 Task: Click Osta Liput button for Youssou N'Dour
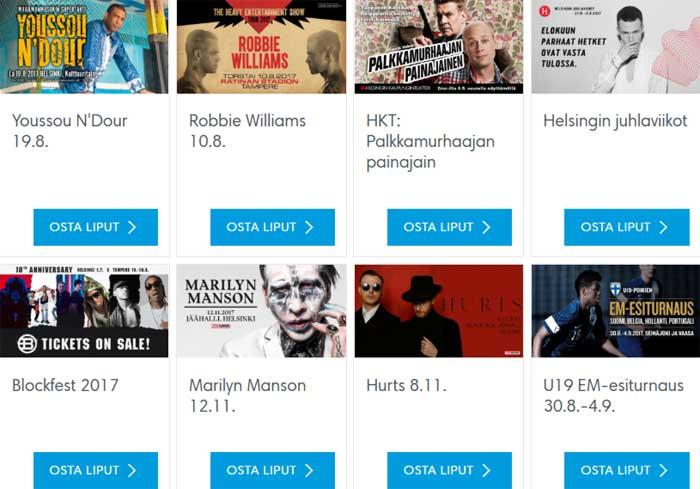click(96, 227)
